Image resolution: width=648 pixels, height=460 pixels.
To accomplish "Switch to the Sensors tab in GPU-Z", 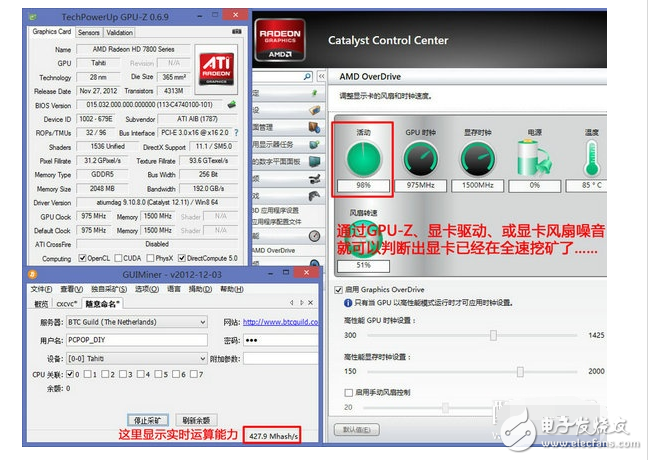I will point(88,32).
